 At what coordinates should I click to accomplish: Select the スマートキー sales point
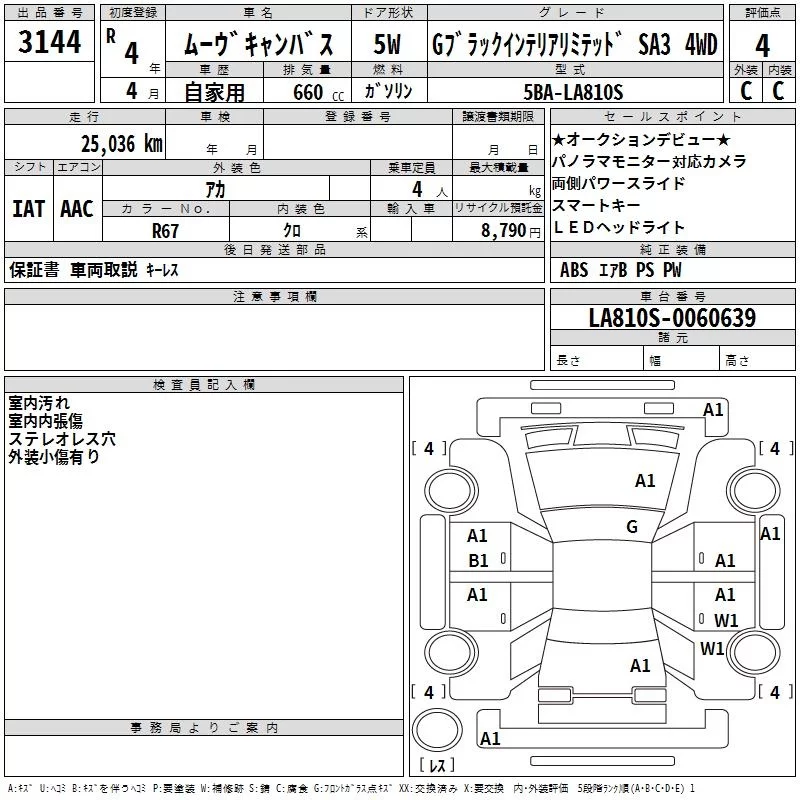596,205
